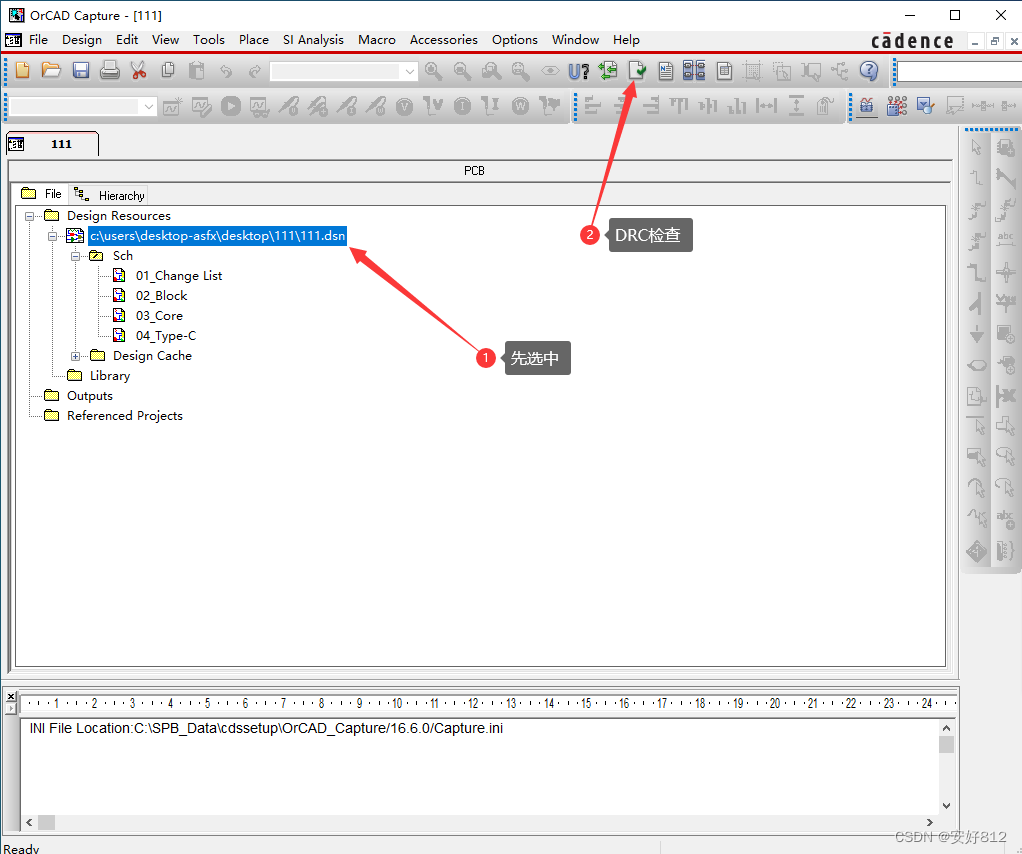Open the SI Analysis menu
The width and height of the screenshot is (1022, 854).
click(313, 40)
